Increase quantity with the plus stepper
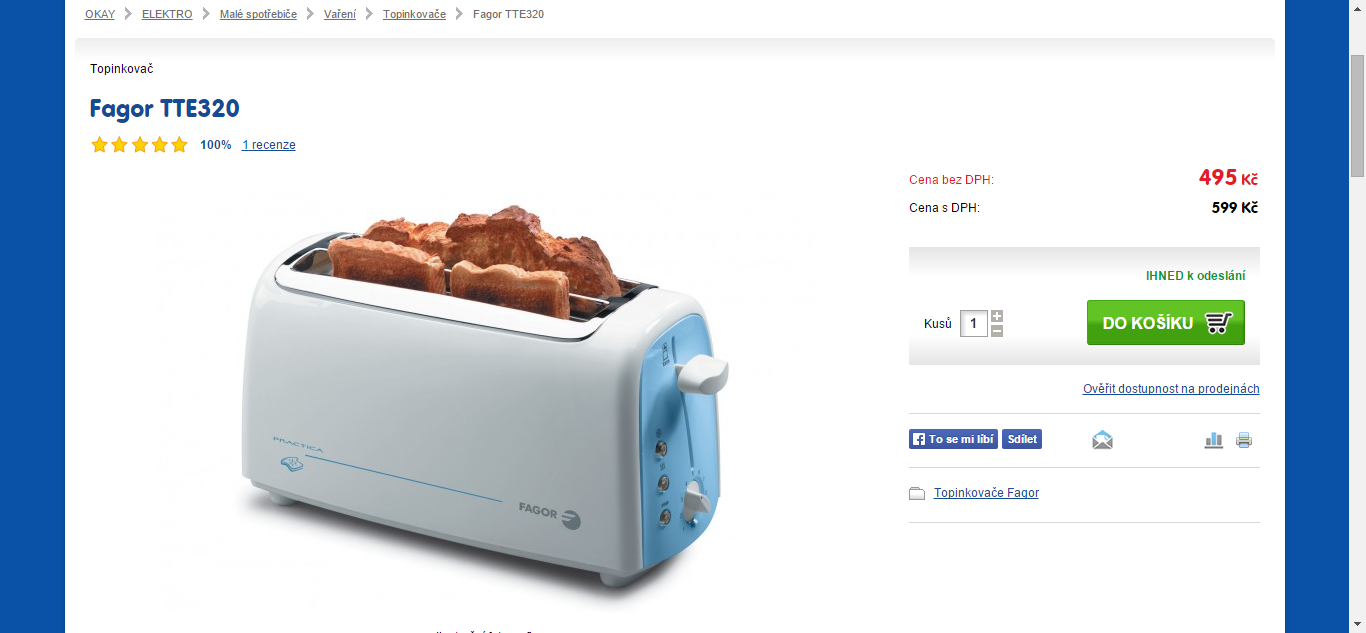Screen dimensions: 1366x633 (x=997, y=316)
